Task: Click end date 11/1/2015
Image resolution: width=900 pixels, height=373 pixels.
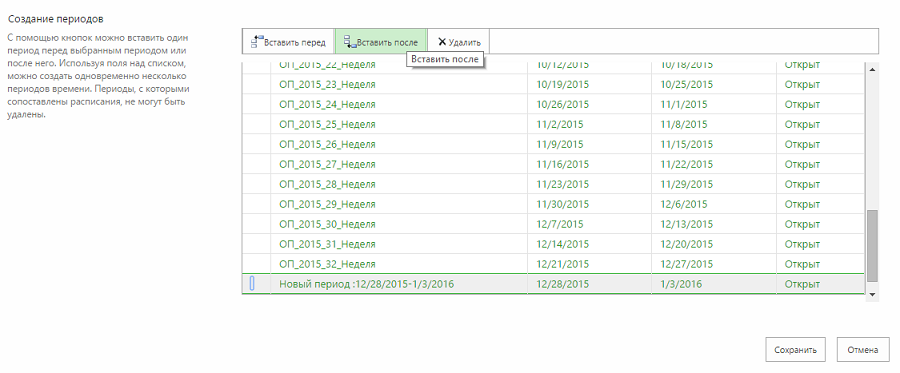Action: 684,104
